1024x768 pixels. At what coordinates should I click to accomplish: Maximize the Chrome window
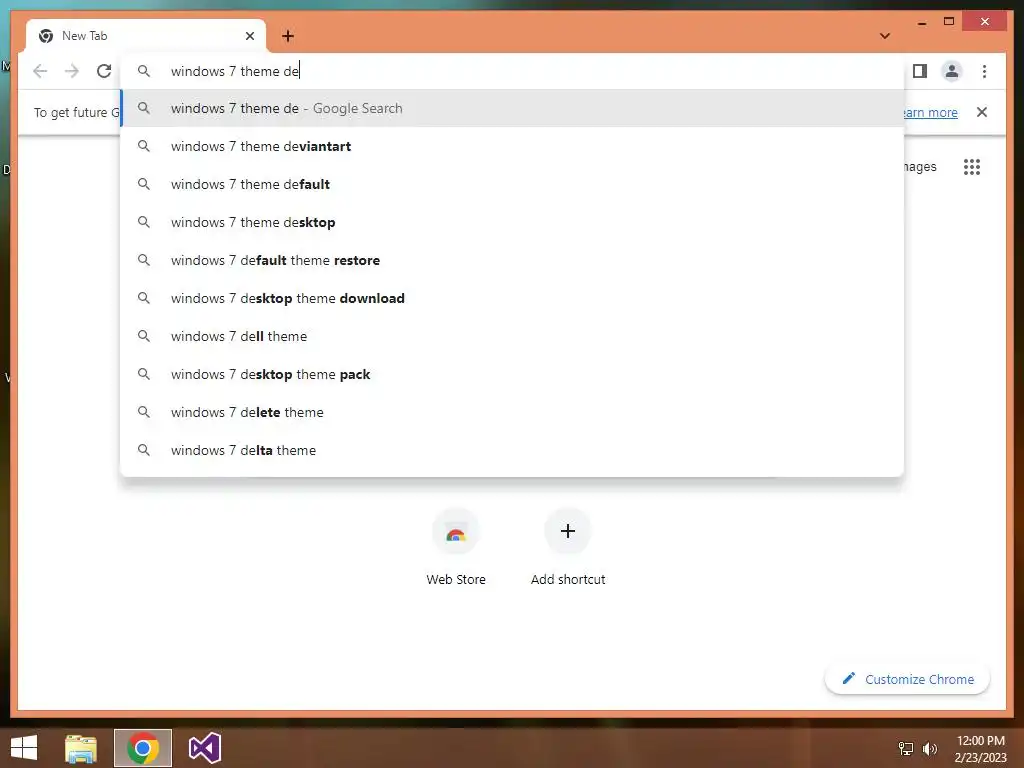pyautogui.click(x=949, y=22)
